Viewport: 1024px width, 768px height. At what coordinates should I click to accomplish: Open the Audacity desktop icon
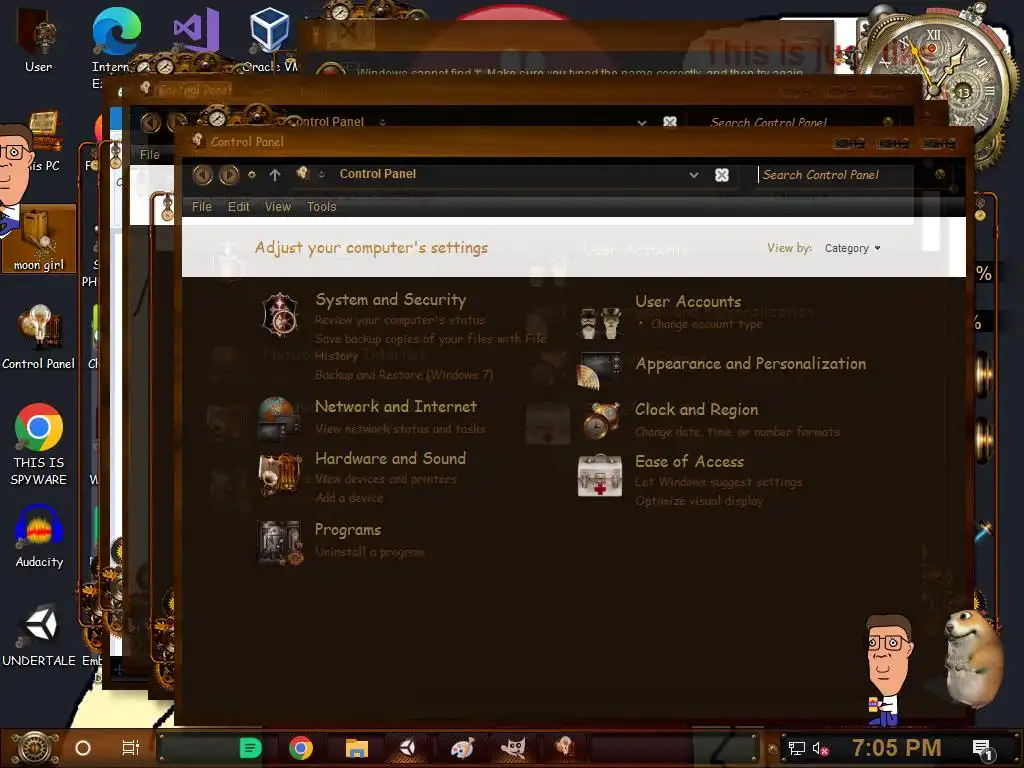pos(39,536)
